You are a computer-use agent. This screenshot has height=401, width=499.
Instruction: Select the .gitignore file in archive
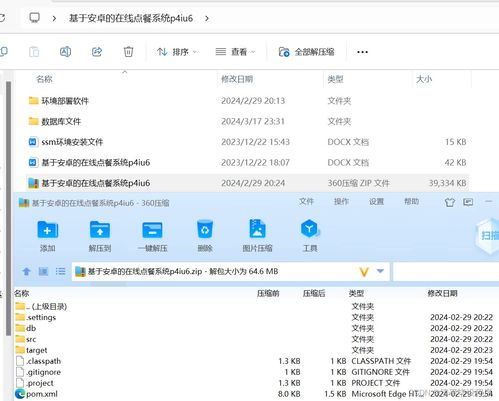point(39,372)
